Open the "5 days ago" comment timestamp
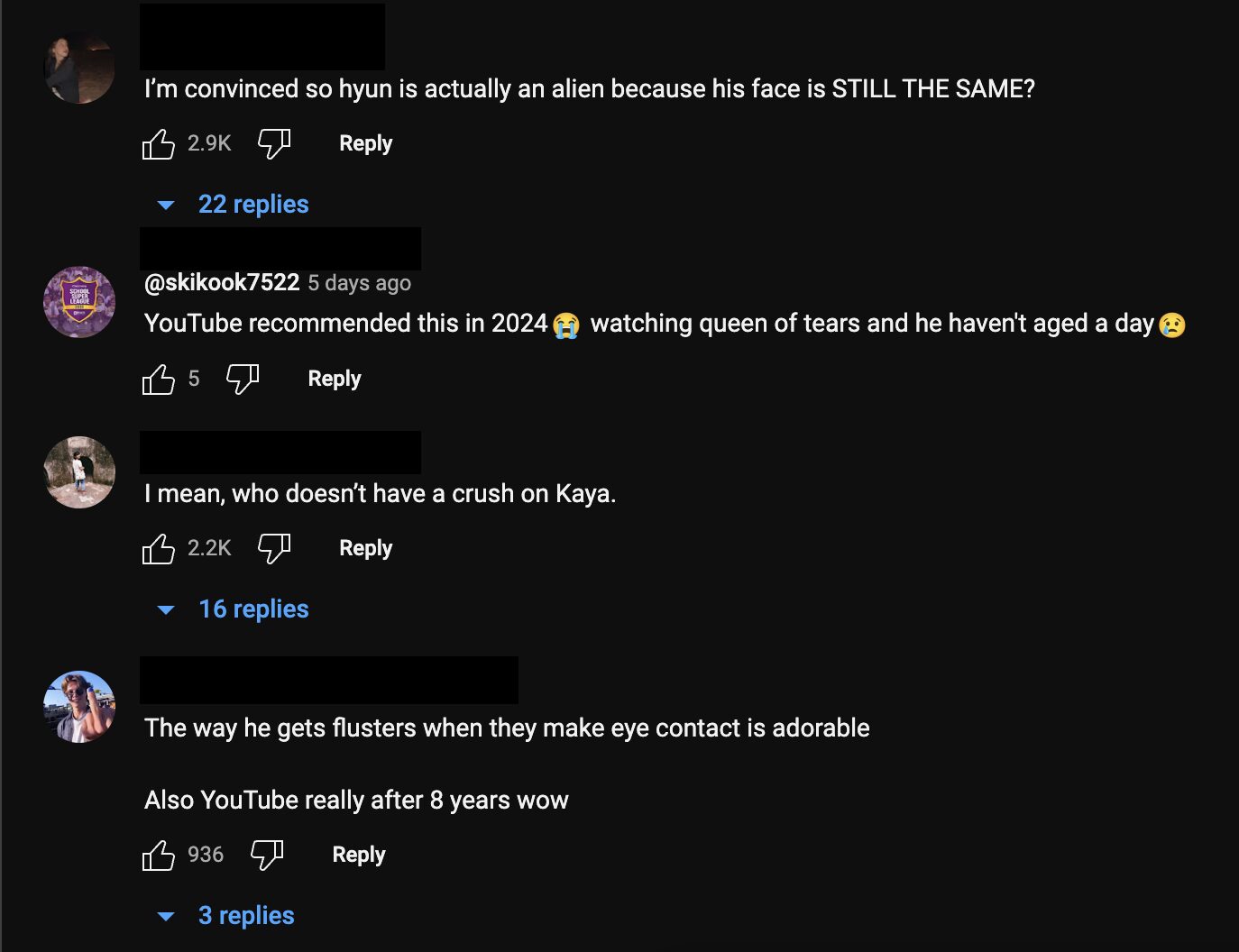Viewport: 1239px width, 952px height. point(359,284)
